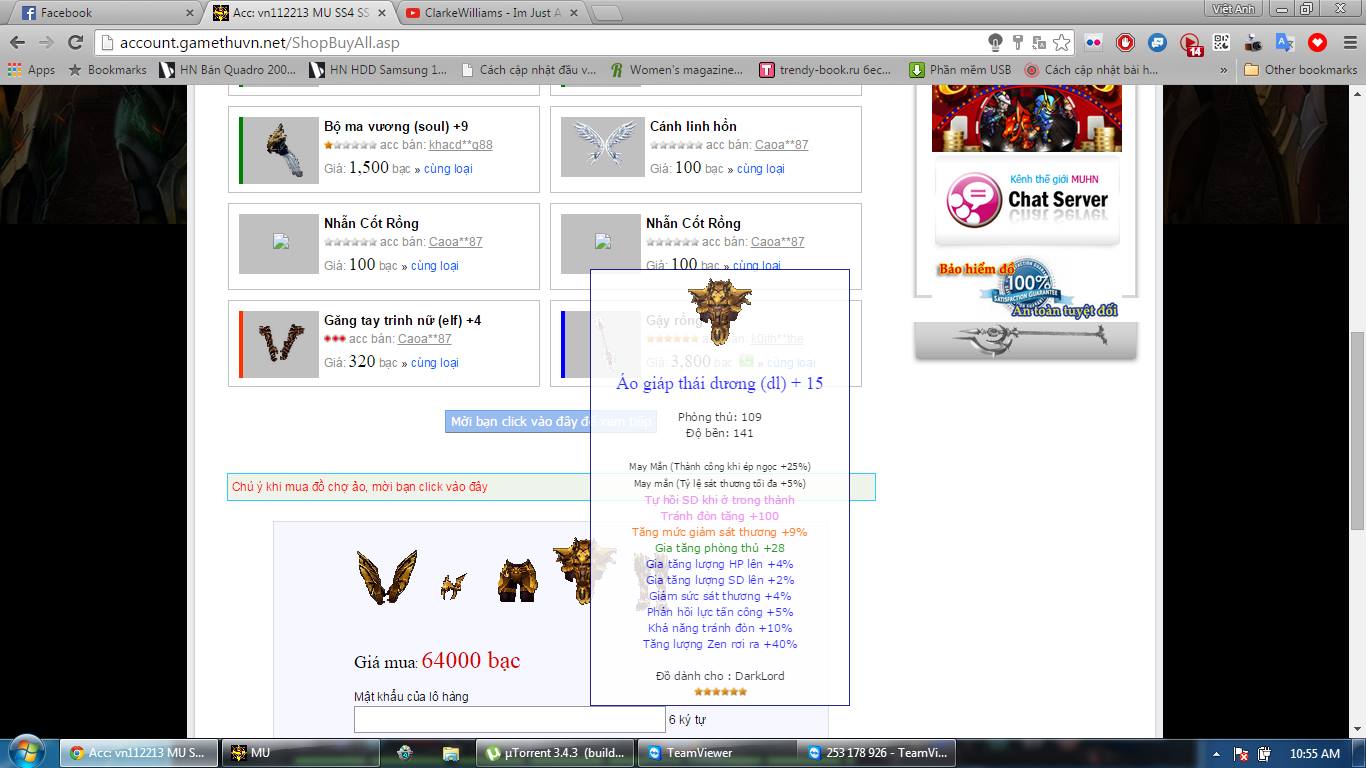Click the Cánh linh hồn wings image
Image resolution: width=1366 pixels, height=768 pixels.
point(602,147)
